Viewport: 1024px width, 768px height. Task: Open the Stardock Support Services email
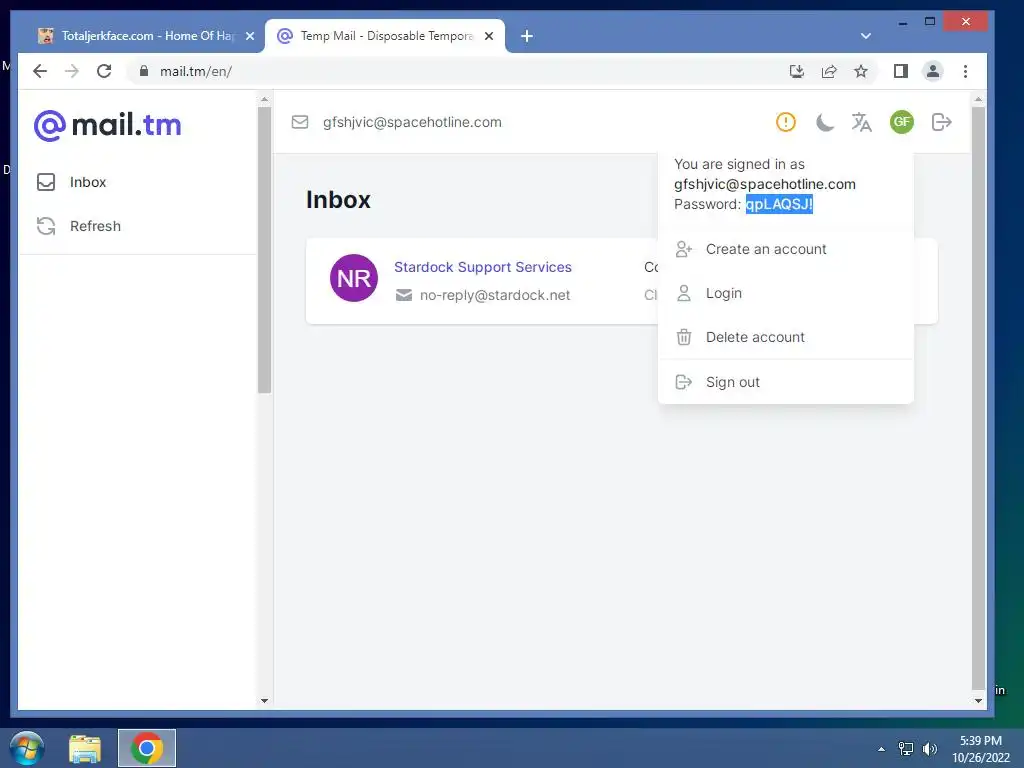tap(483, 267)
